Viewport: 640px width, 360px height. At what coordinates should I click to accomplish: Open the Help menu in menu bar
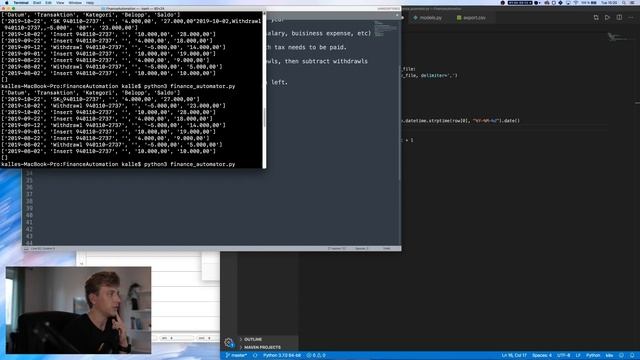[x=90, y=2]
